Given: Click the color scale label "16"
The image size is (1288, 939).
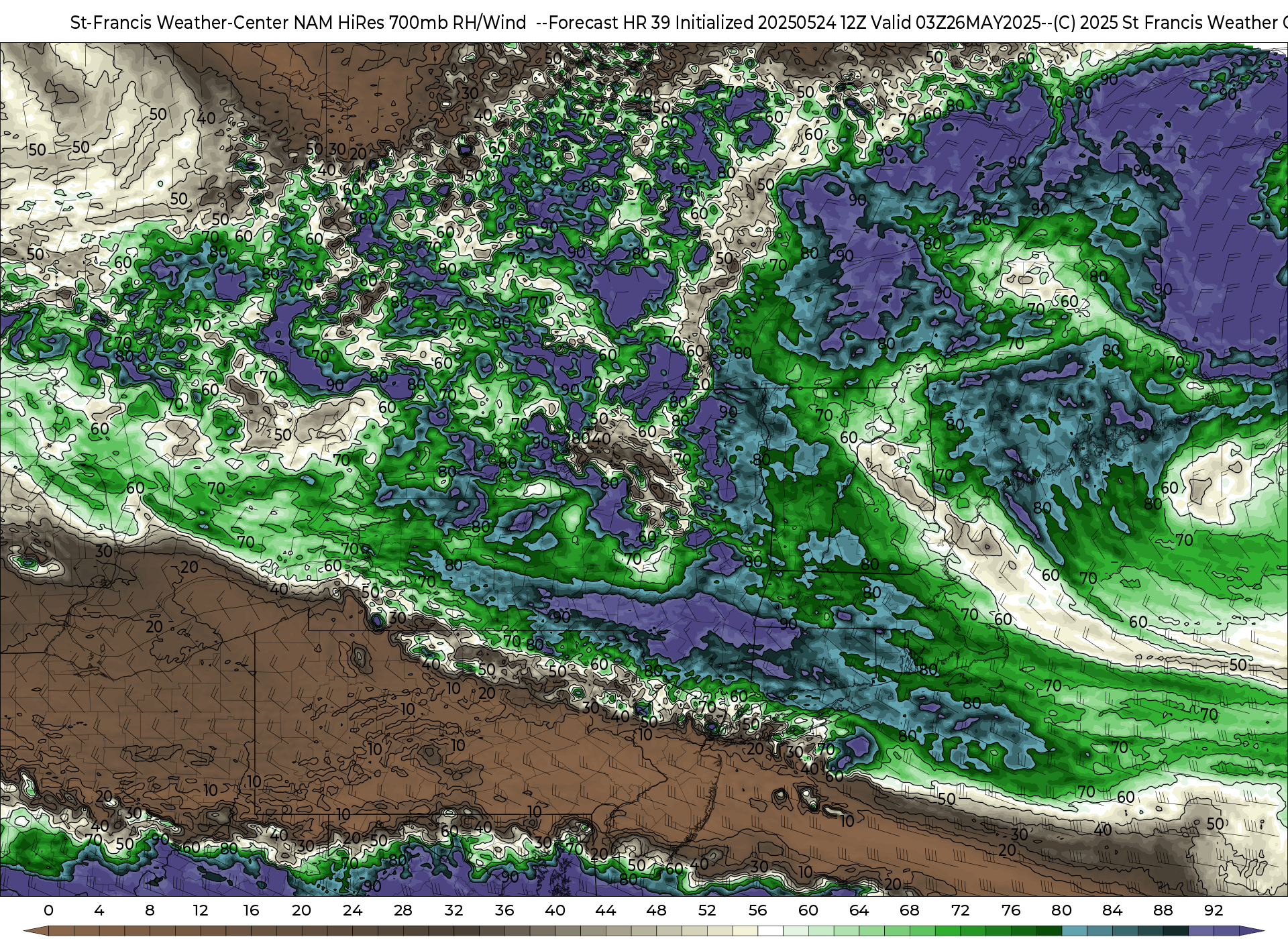Looking at the screenshot, I should pos(251,910).
